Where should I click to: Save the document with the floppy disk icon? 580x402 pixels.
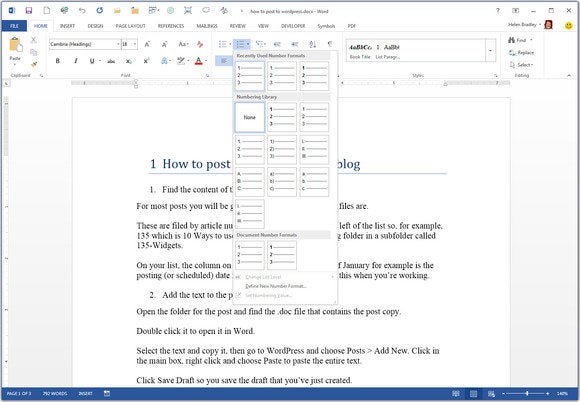click(28, 11)
